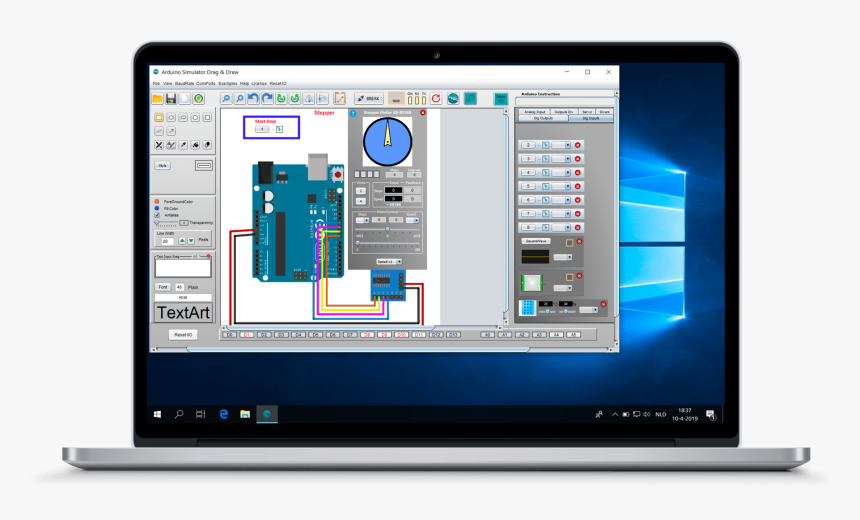Image resolution: width=860 pixels, height=520 pixels.
Task: Toggle digital input switch for pin 5
Action: click(x=546, y=186)
